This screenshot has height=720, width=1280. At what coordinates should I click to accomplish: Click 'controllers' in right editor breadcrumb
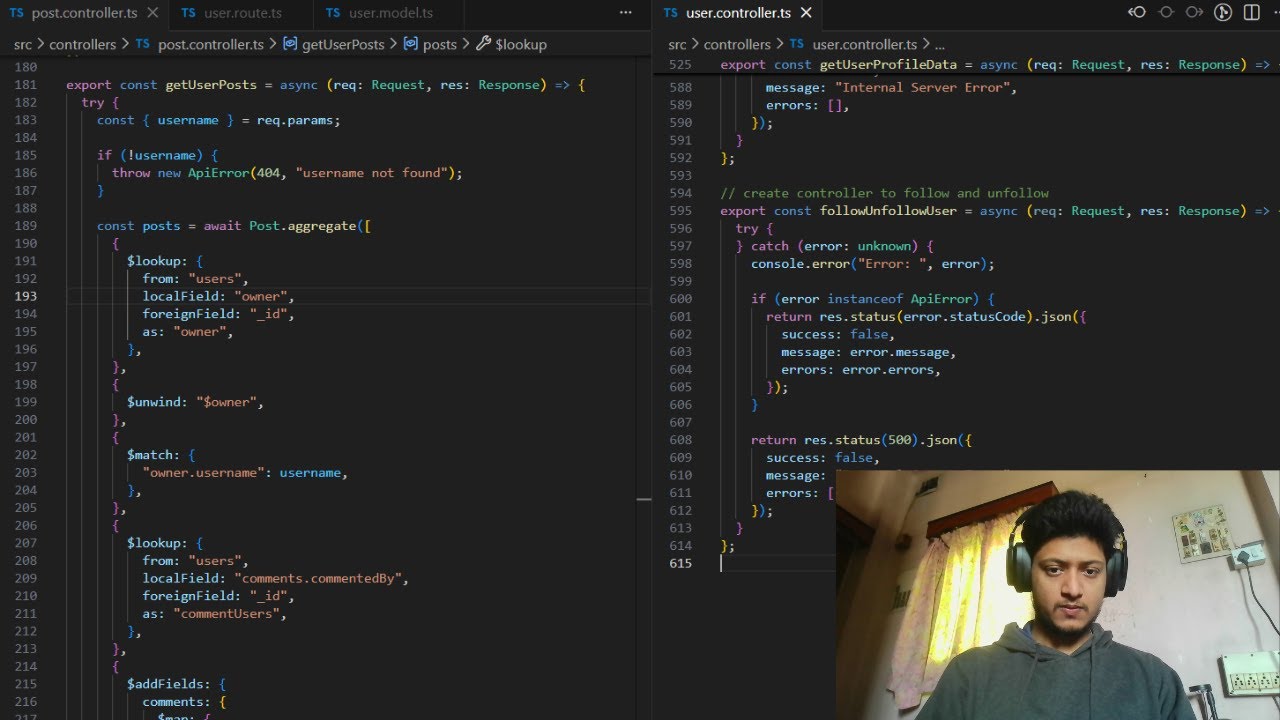point(737,44)
